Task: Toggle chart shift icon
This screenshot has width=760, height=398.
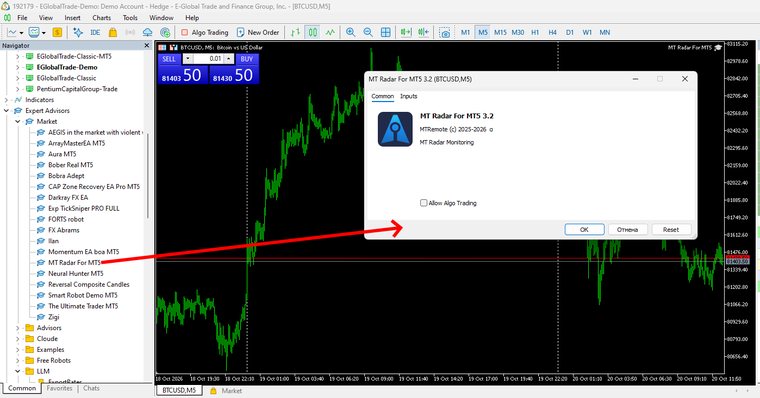Action: (423, 32)
